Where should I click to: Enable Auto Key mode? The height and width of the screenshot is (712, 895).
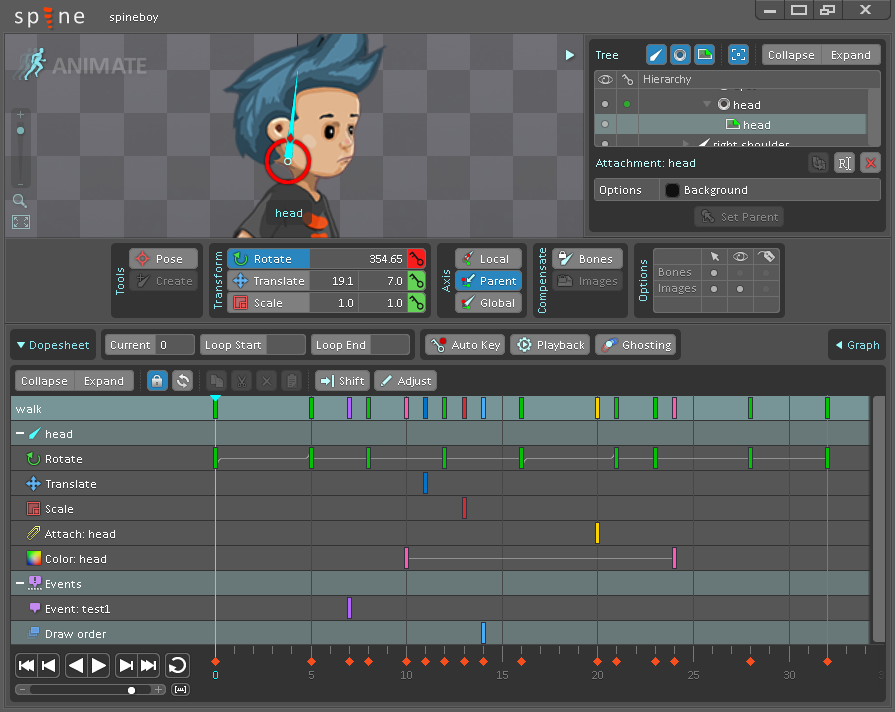pyautogui.click(x=465, y=345)
